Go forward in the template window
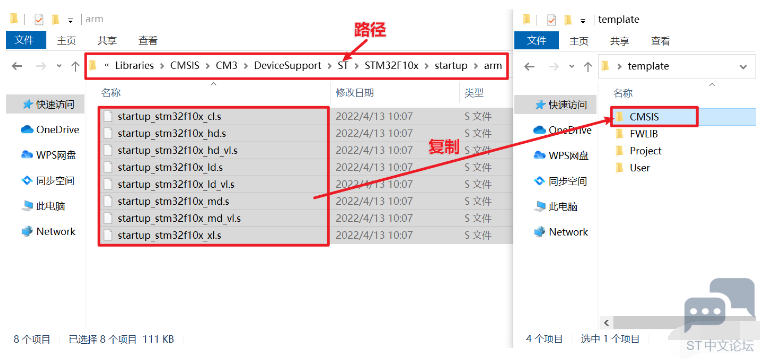 (x=553, y=66)
